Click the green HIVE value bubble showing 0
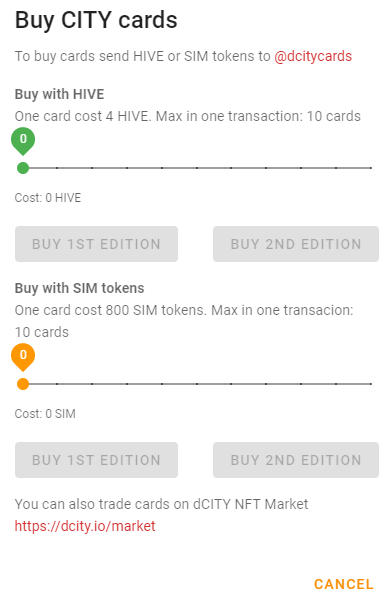The height and width of the screenshot is (604, 389). [x=23, y=140]
